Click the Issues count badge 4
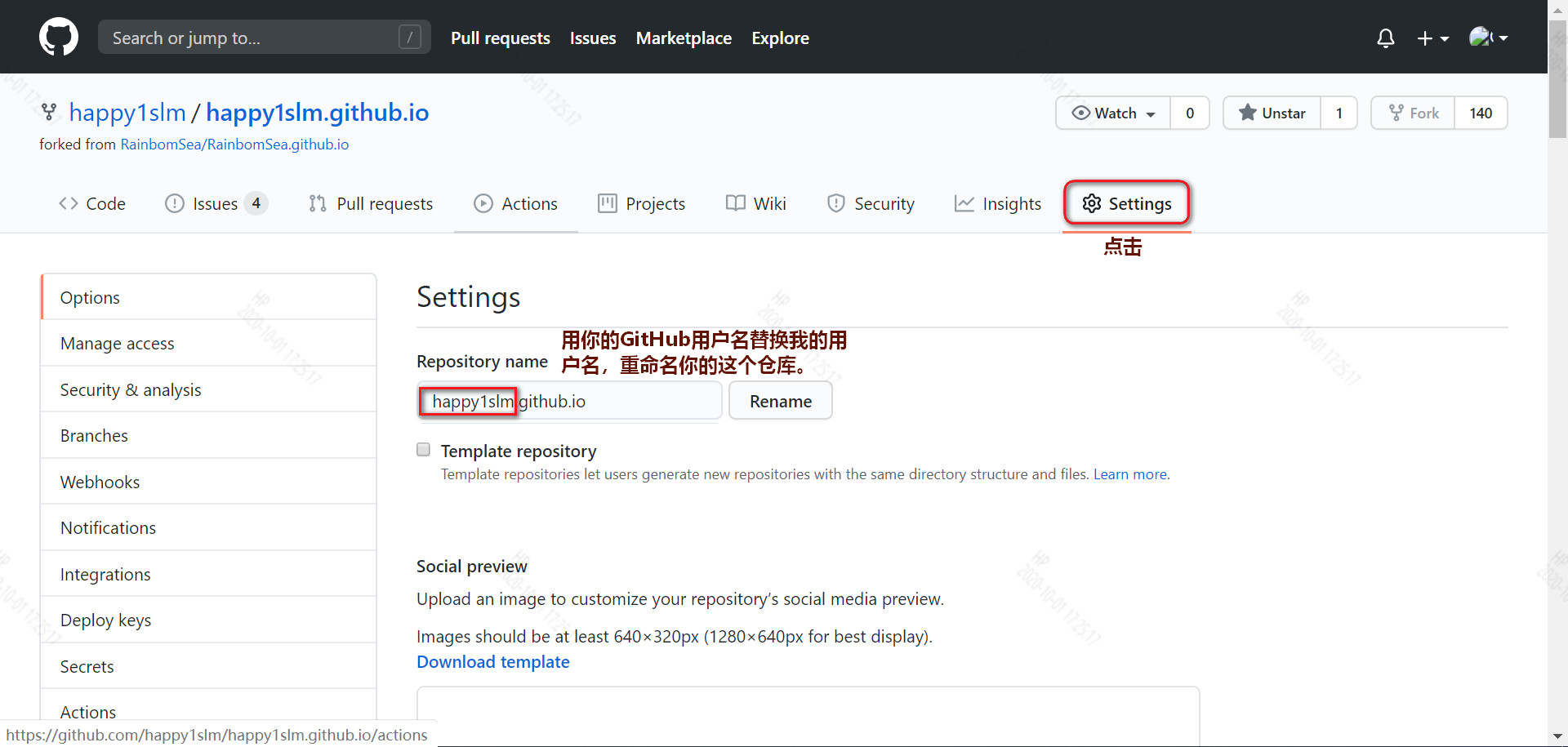Viewport: 1568px width, 747px height. tap(256, 203)
